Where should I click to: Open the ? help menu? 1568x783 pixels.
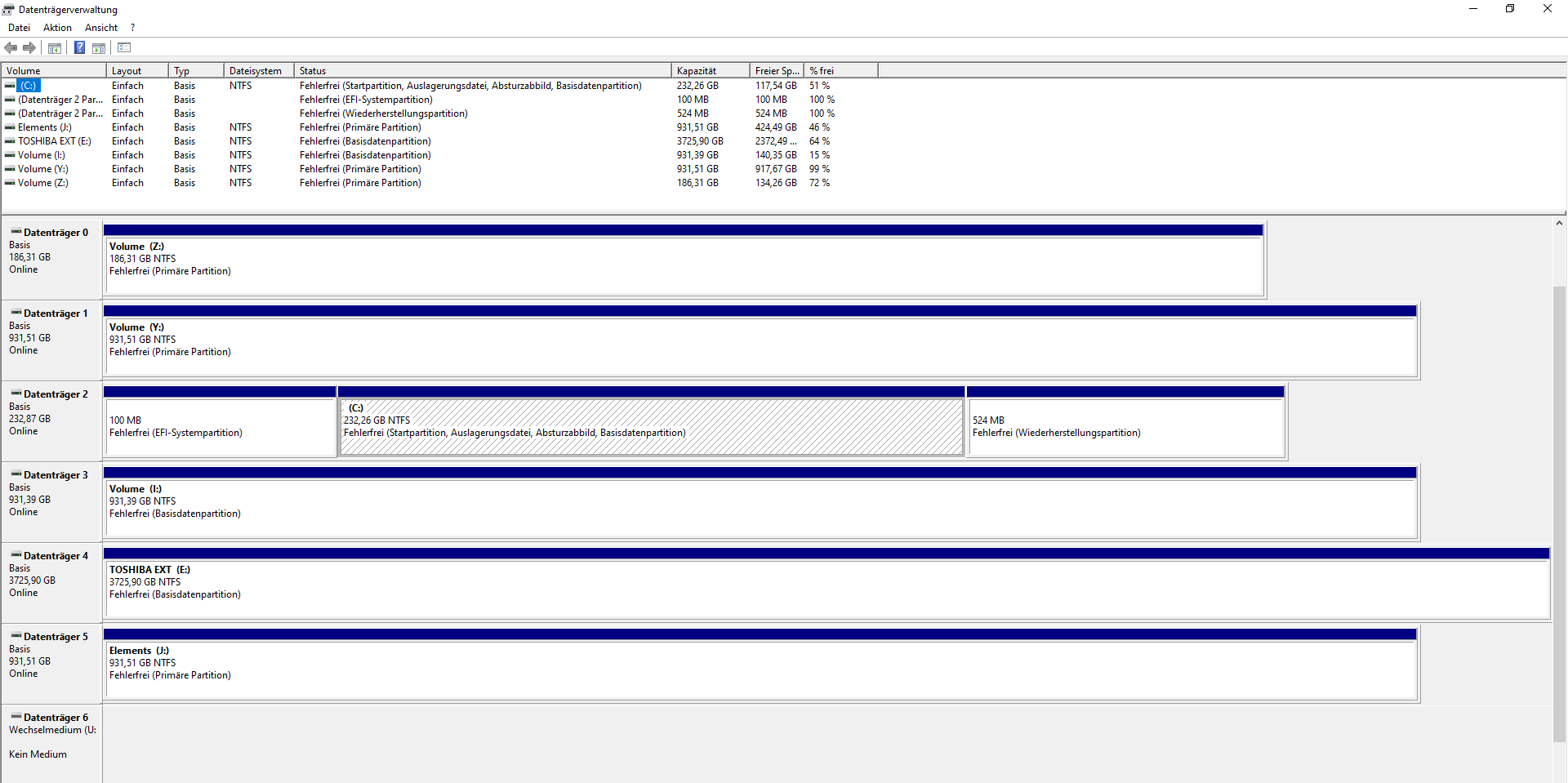coord(131,27)
